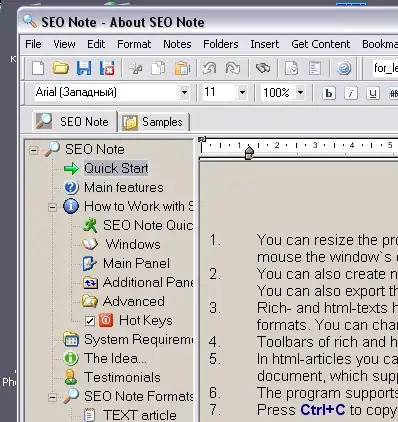Redo with the right curved arrow icon

pos(233,68)
